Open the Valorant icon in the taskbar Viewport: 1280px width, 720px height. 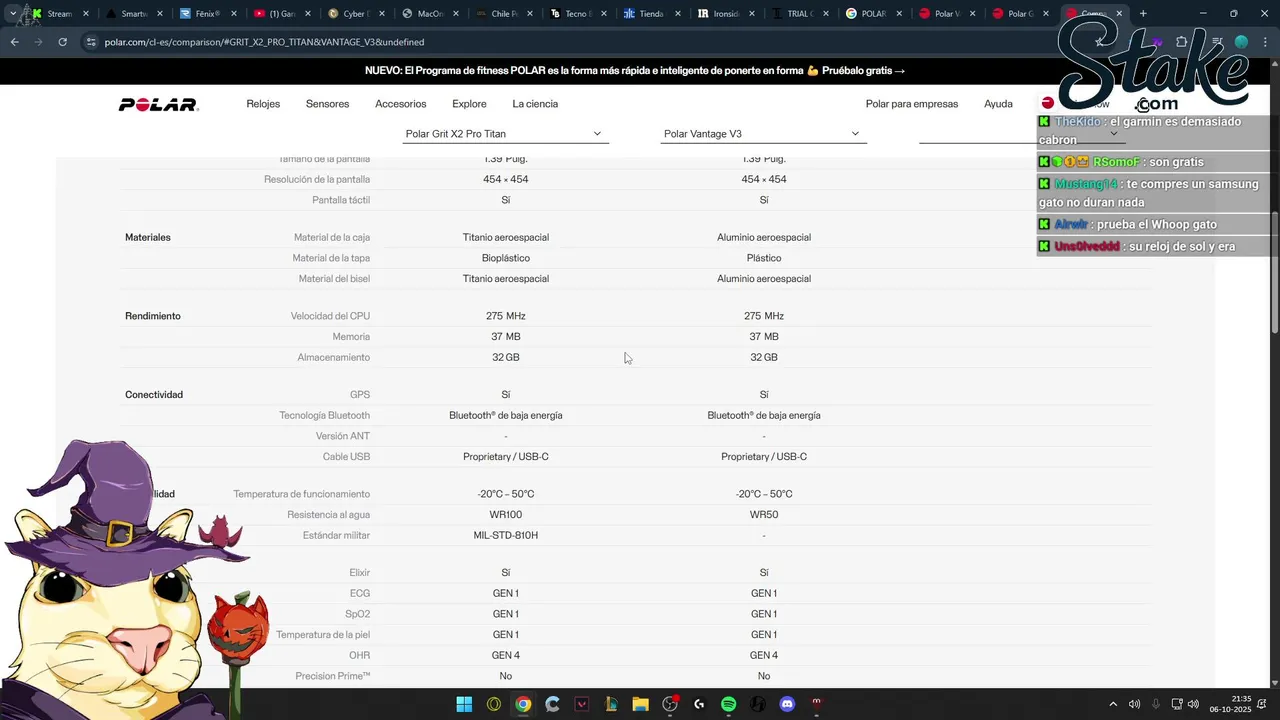(582, 704)
